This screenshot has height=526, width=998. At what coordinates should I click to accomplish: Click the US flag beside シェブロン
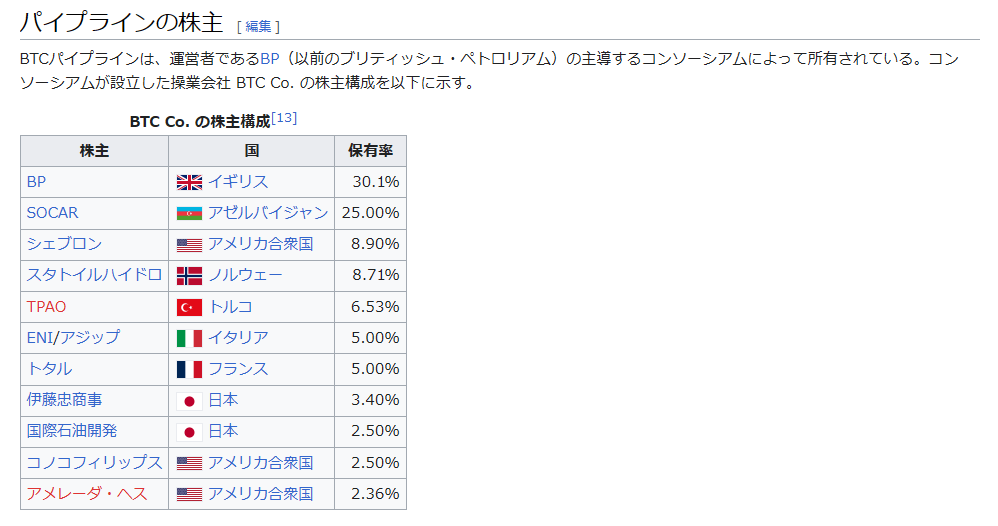(x=189, y=244)
